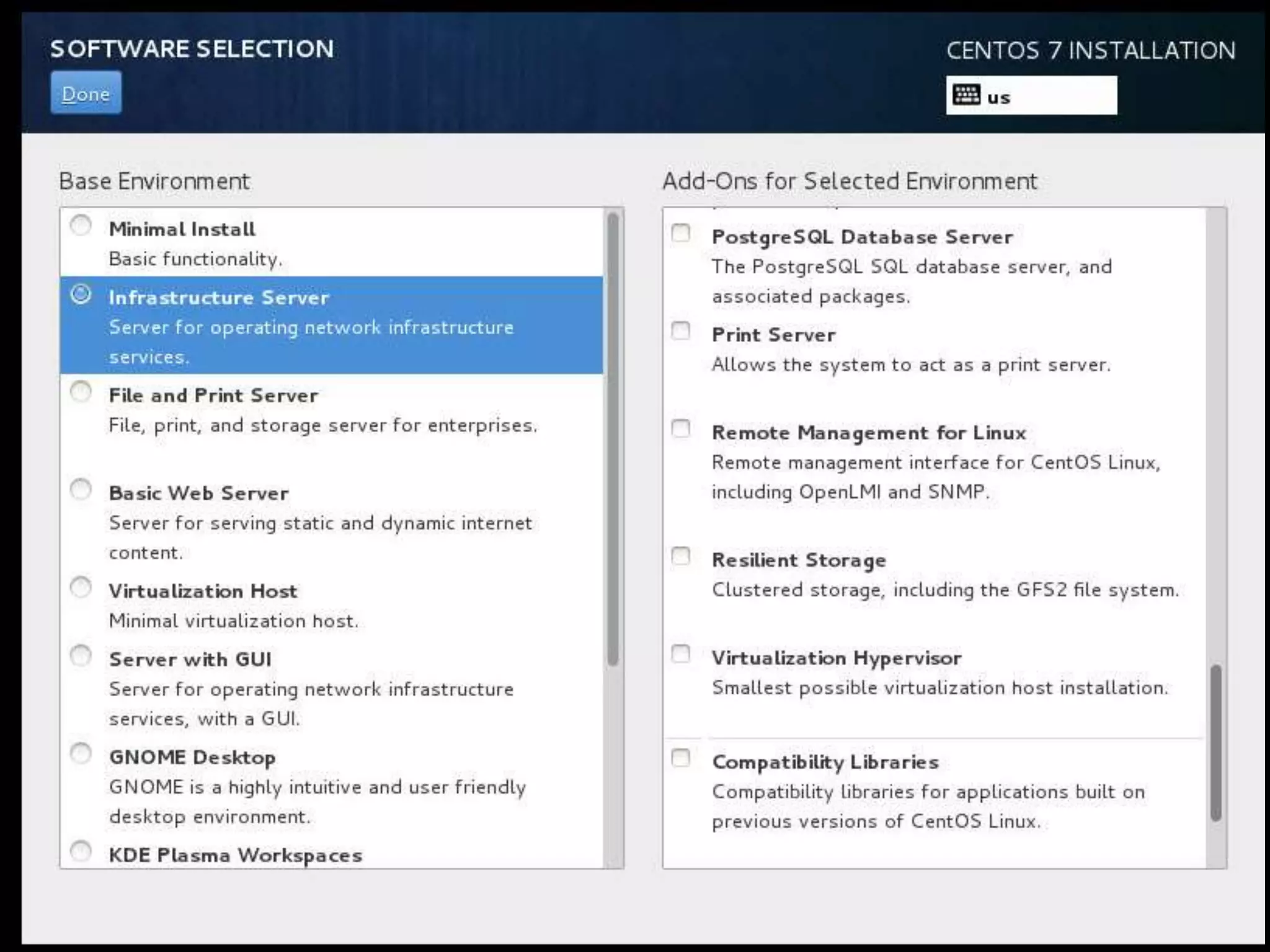Viewport: 1270px width, 952px height.
Task: Check the Compatibility Libraries add-on
Action: point(681,759)
